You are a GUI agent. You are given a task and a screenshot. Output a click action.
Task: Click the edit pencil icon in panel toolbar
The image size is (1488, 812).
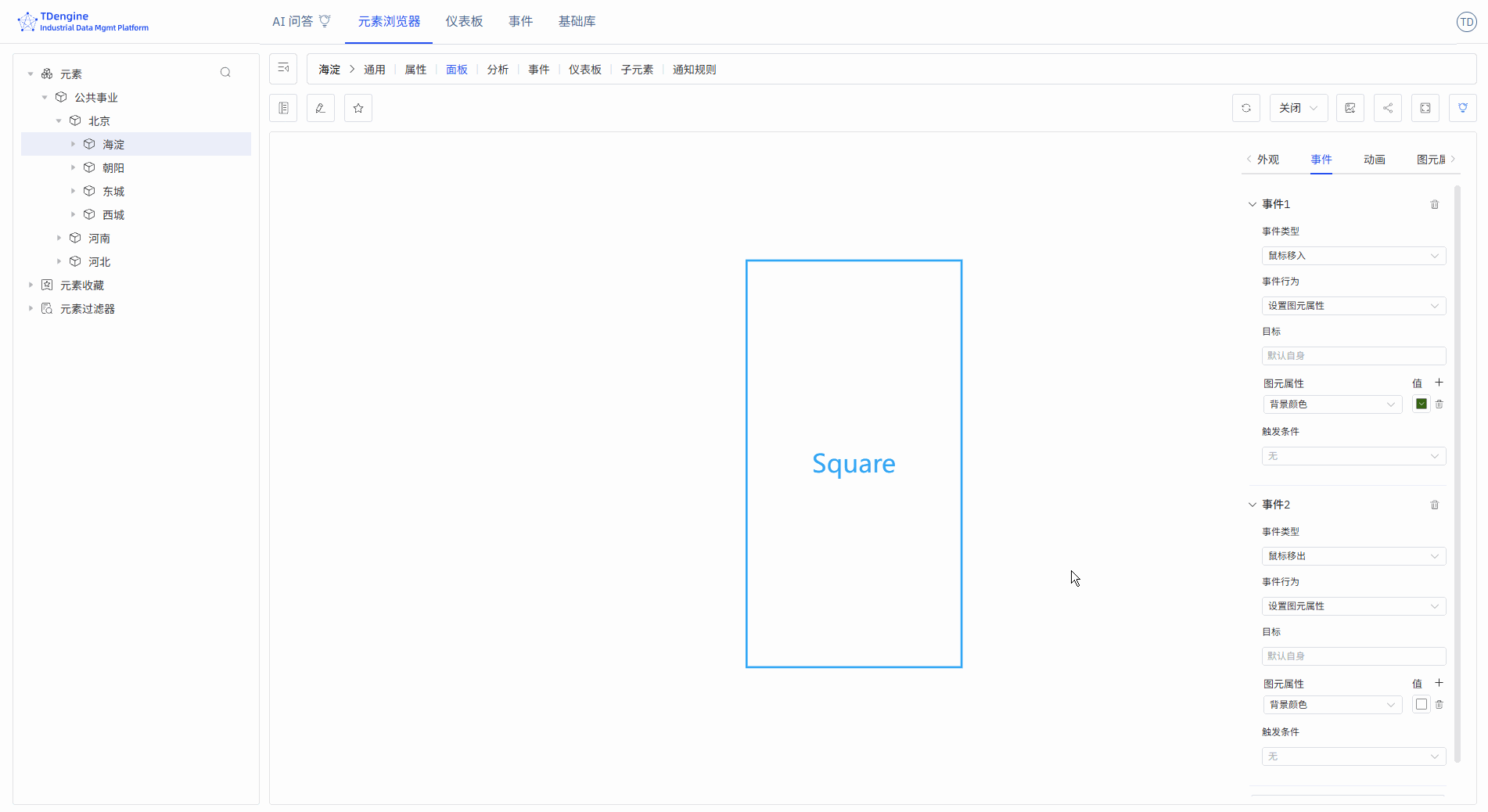(x=321, y=108)
